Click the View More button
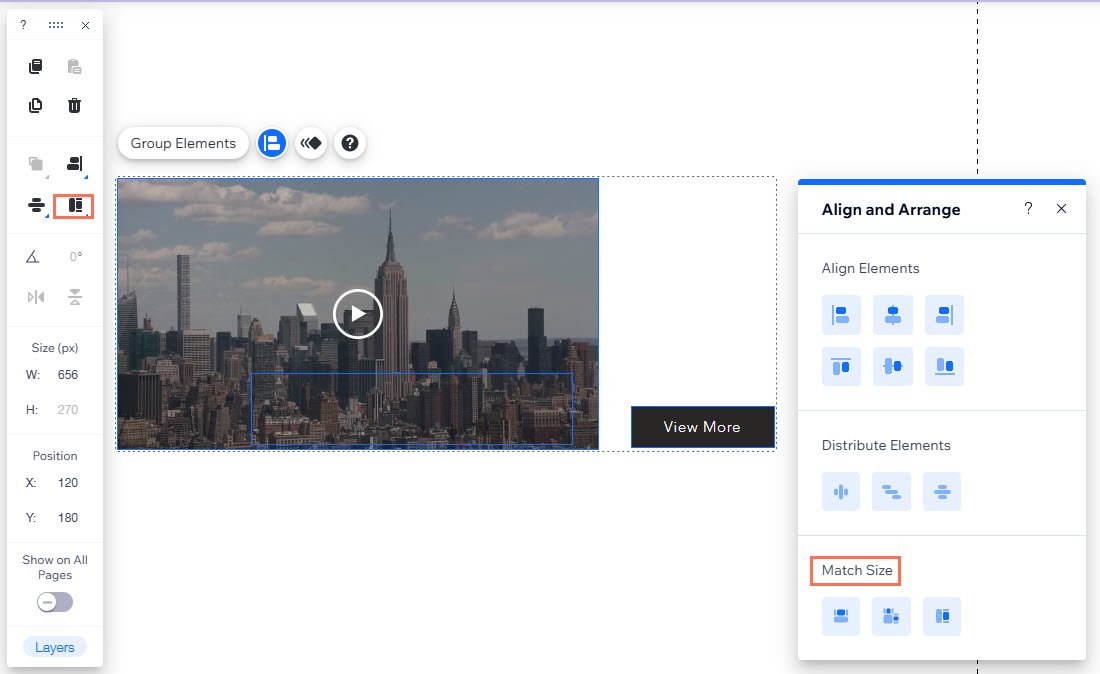Viewport: 1100px width, 674px height. coord(702,427)
